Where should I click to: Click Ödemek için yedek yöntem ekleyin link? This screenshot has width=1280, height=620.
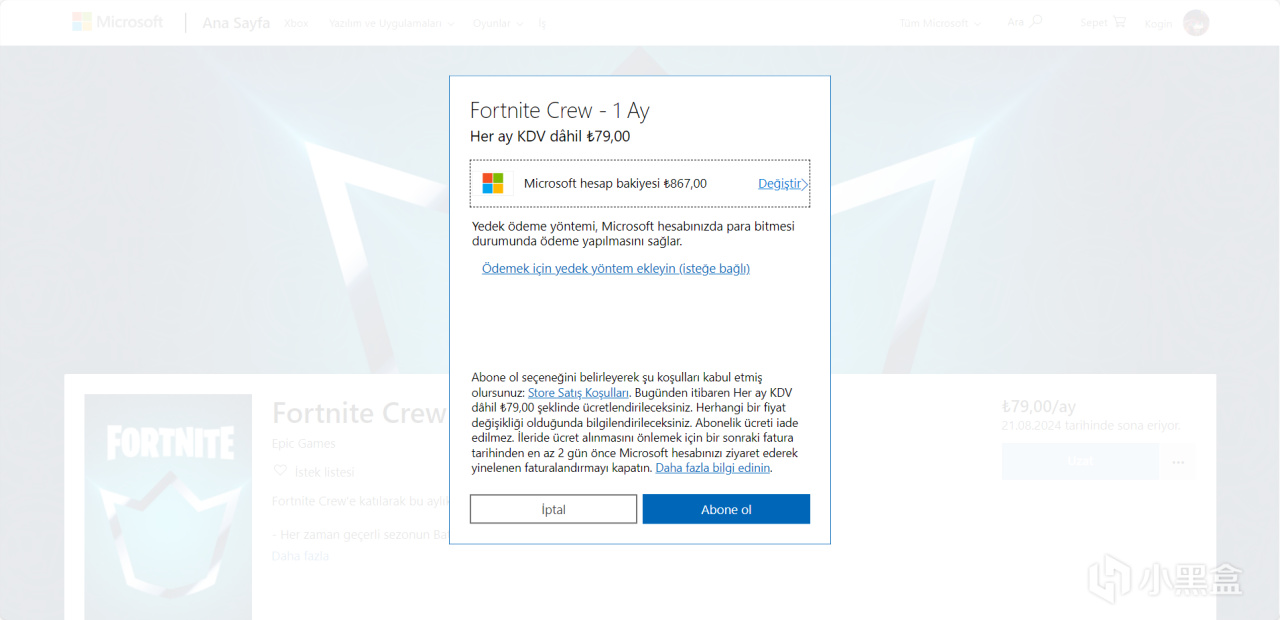point(616,268)
